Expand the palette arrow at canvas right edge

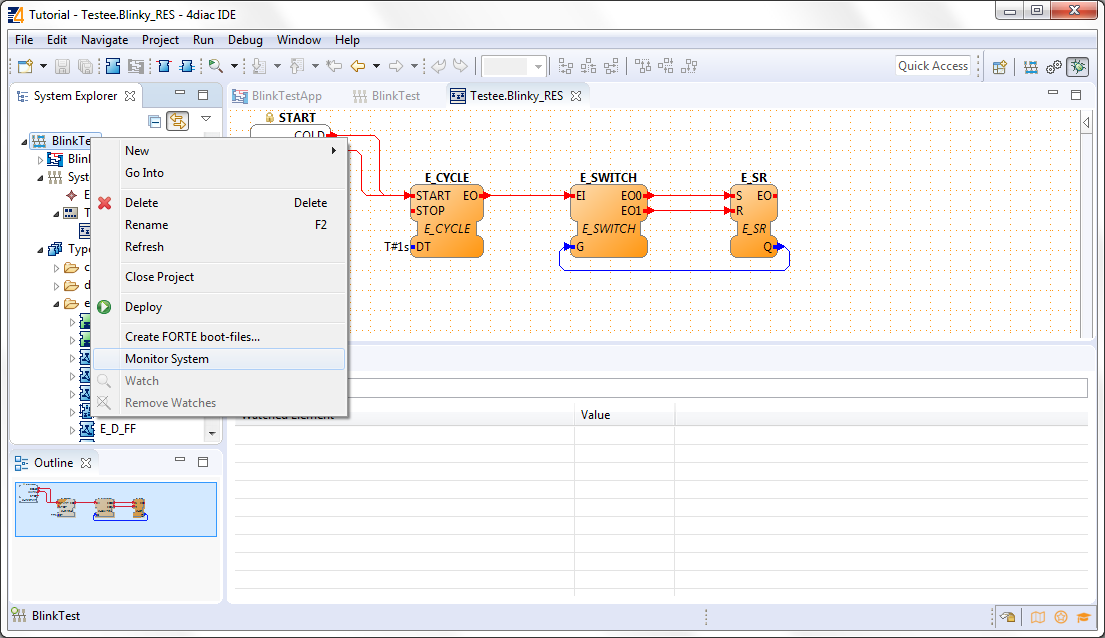(1087, 122)
